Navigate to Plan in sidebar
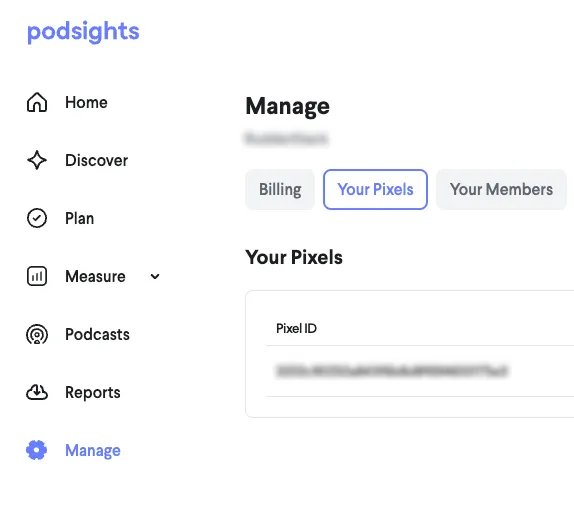 tap(79, 219)
